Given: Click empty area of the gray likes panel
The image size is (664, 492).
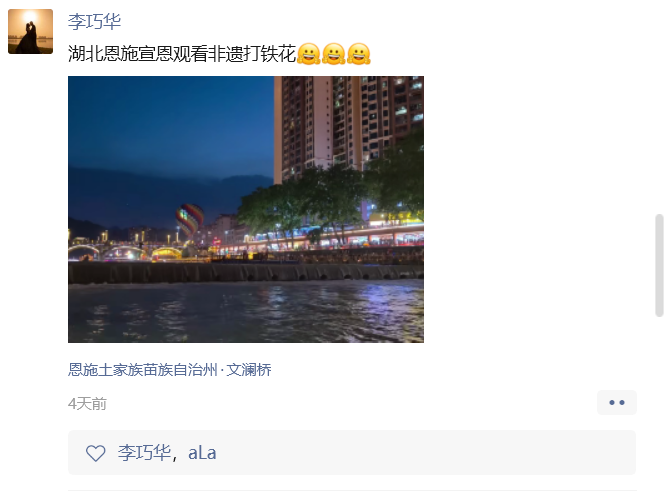Looking at the screenshot, I should click(x=423, y=453).
